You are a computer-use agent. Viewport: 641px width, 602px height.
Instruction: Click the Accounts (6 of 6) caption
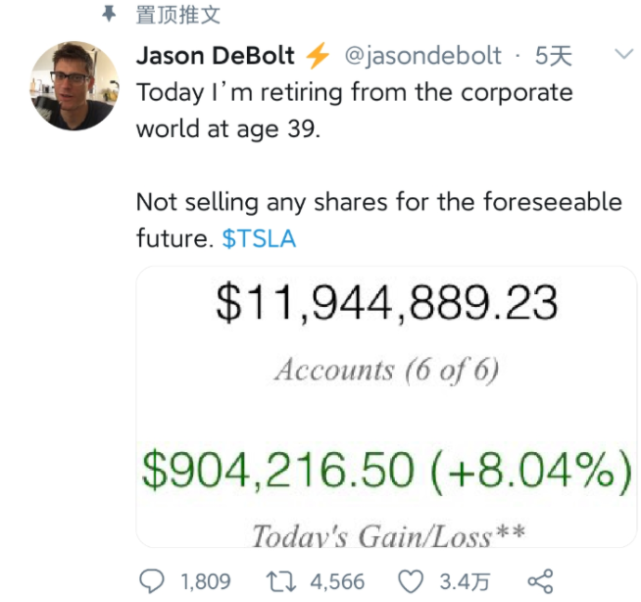386,370
